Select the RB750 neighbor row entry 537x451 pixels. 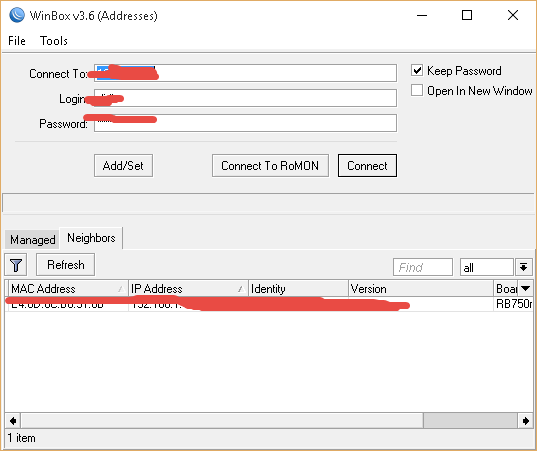269,304
